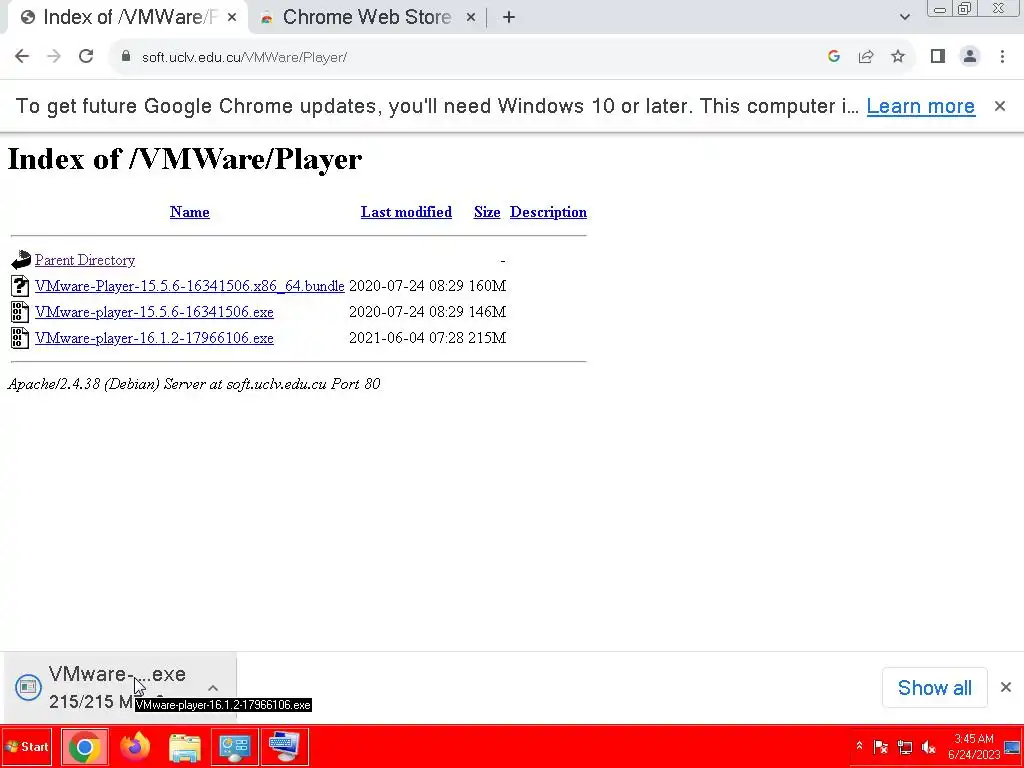This screenshot has width=1024, height=768.
Task: Close the Chrome Web Store tab
Action: pyautogui.click(x=470, y=17)
